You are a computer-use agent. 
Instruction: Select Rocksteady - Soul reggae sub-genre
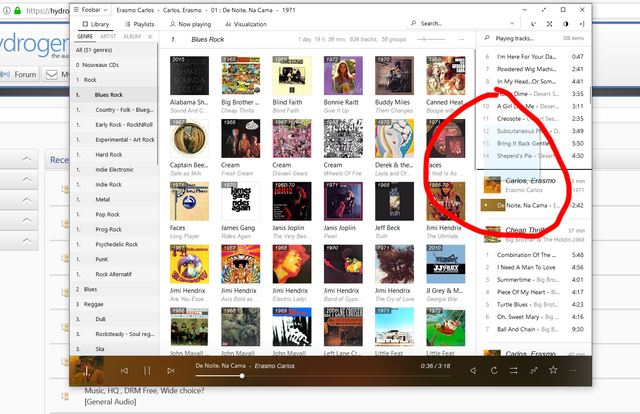pos(114,334)
